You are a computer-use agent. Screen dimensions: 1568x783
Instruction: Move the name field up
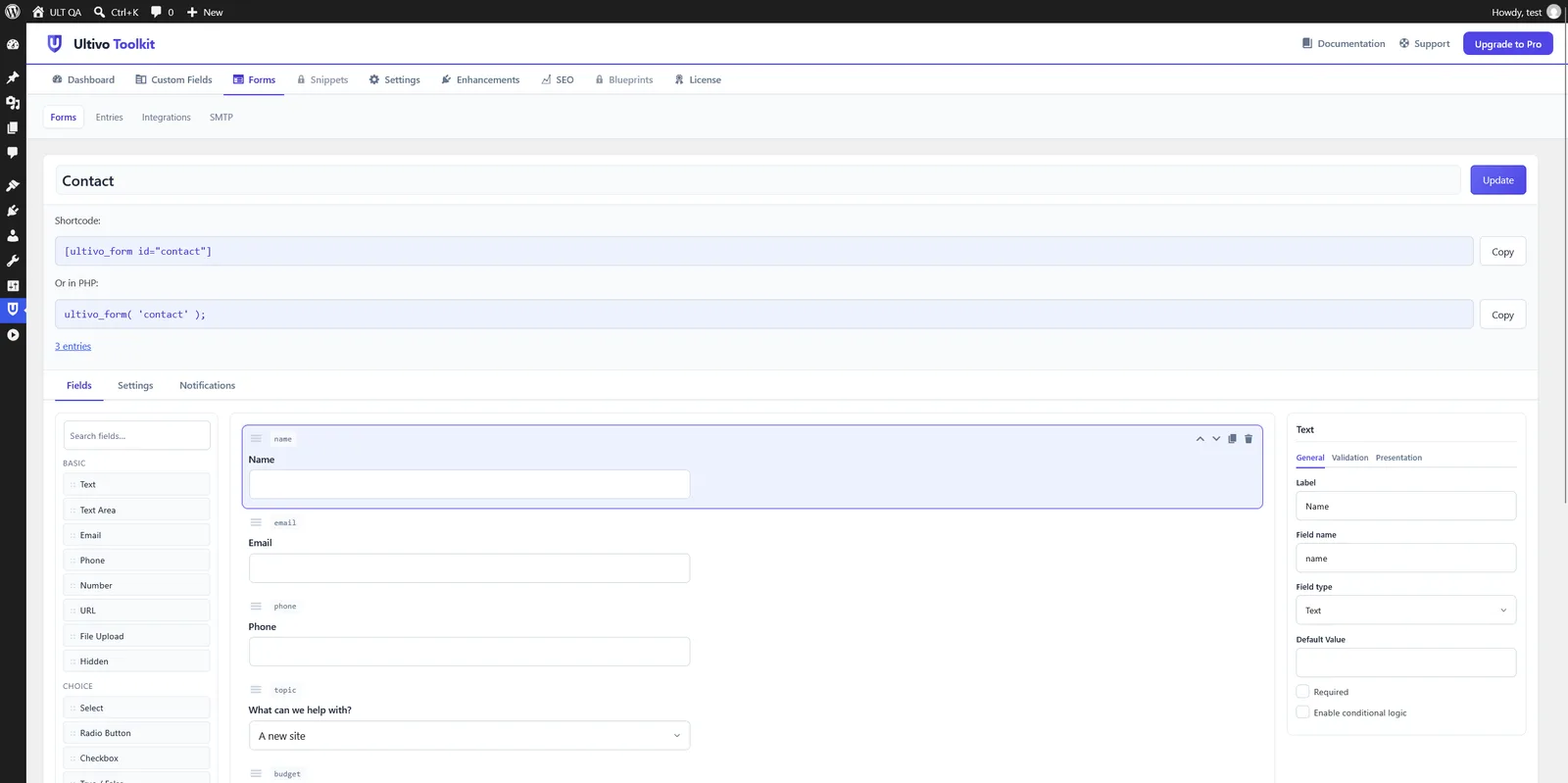pos(1200,439)
